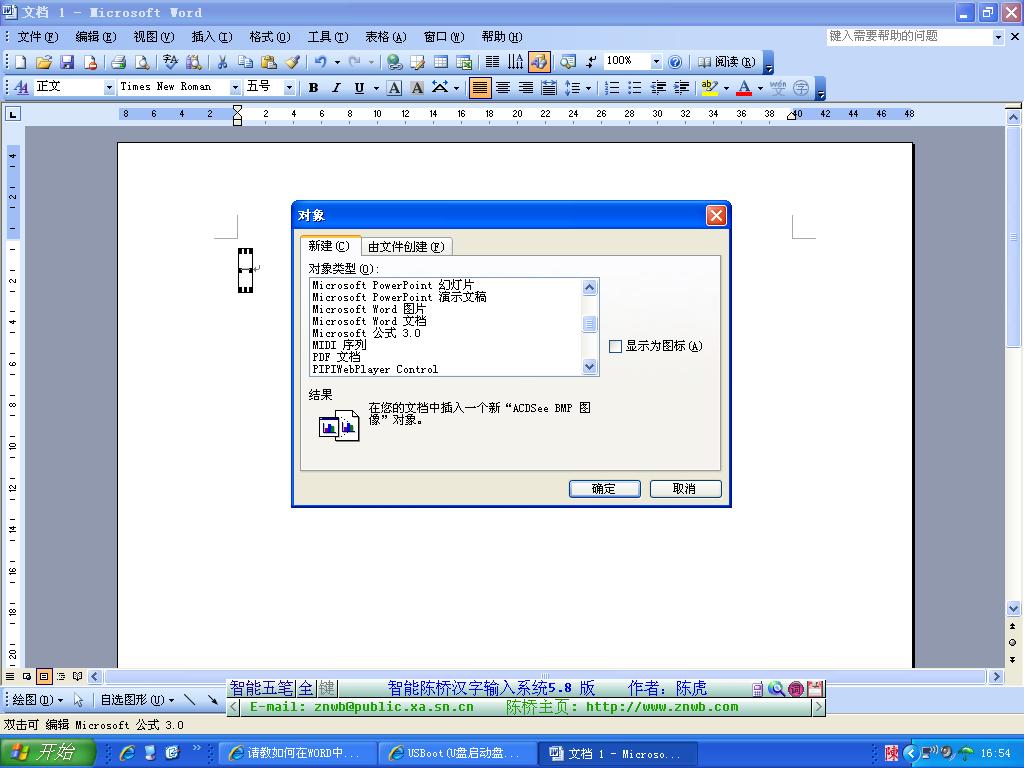Save the document with floppy icon

[x=67, y=62]
